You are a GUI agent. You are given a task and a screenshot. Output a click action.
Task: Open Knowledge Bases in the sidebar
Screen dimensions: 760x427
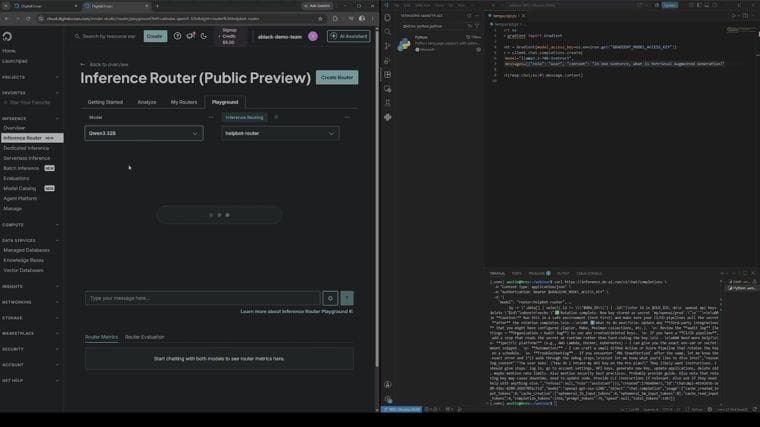(23, 260)
